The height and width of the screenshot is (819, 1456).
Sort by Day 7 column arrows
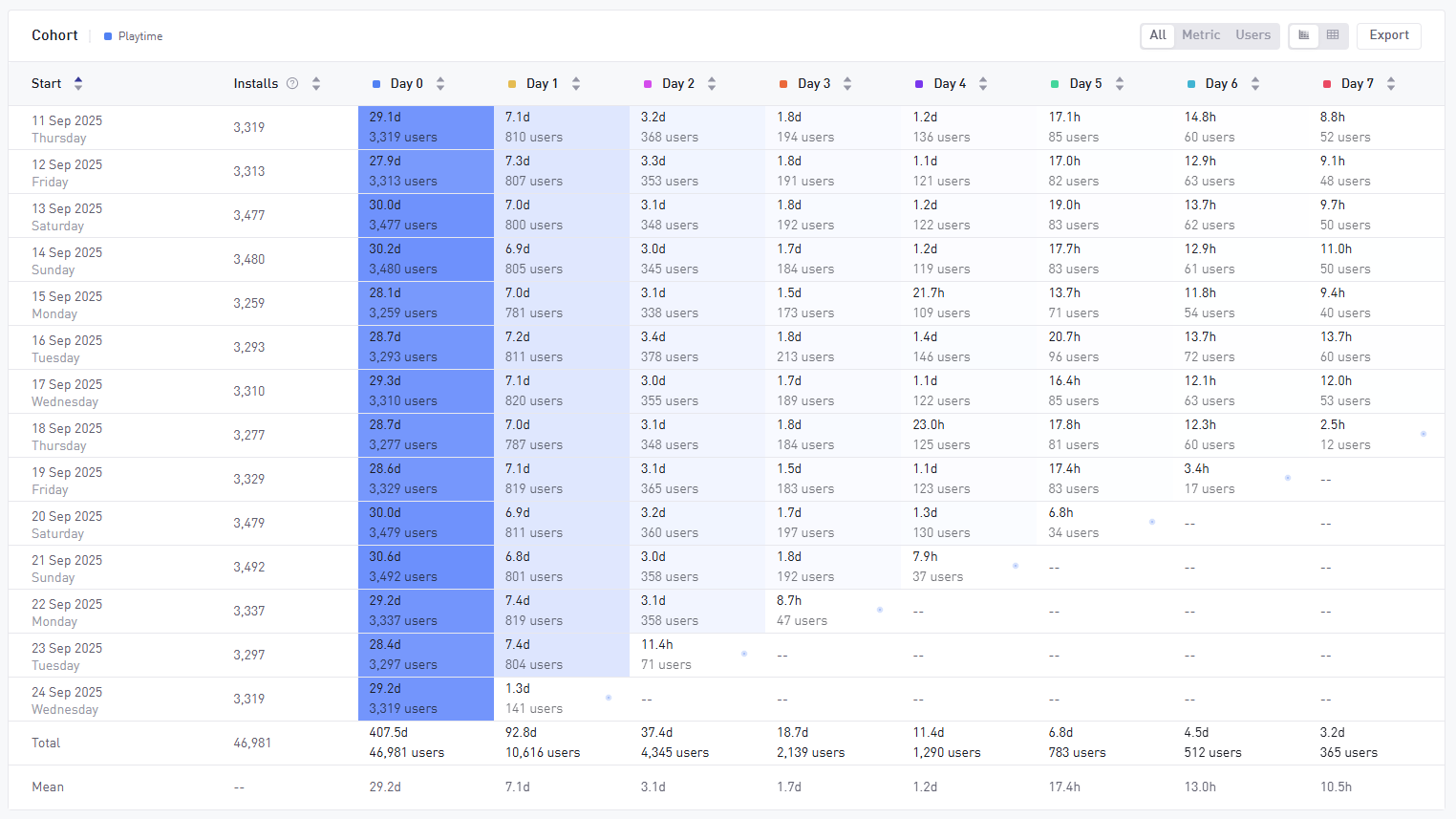[x=1391, y=84]
